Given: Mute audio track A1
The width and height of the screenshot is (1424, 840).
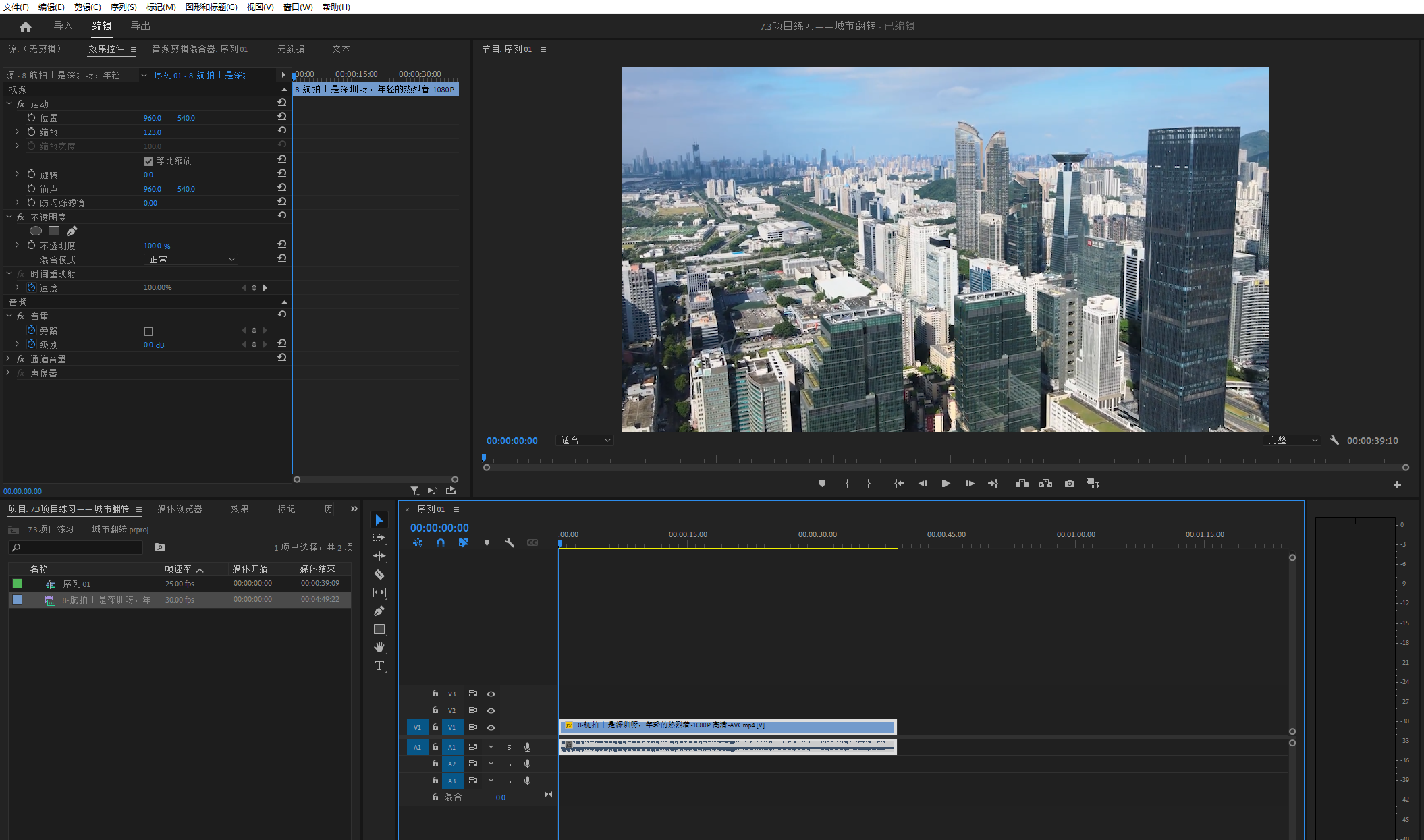Looking at the screenshot, I should click(x=491, y=747).
